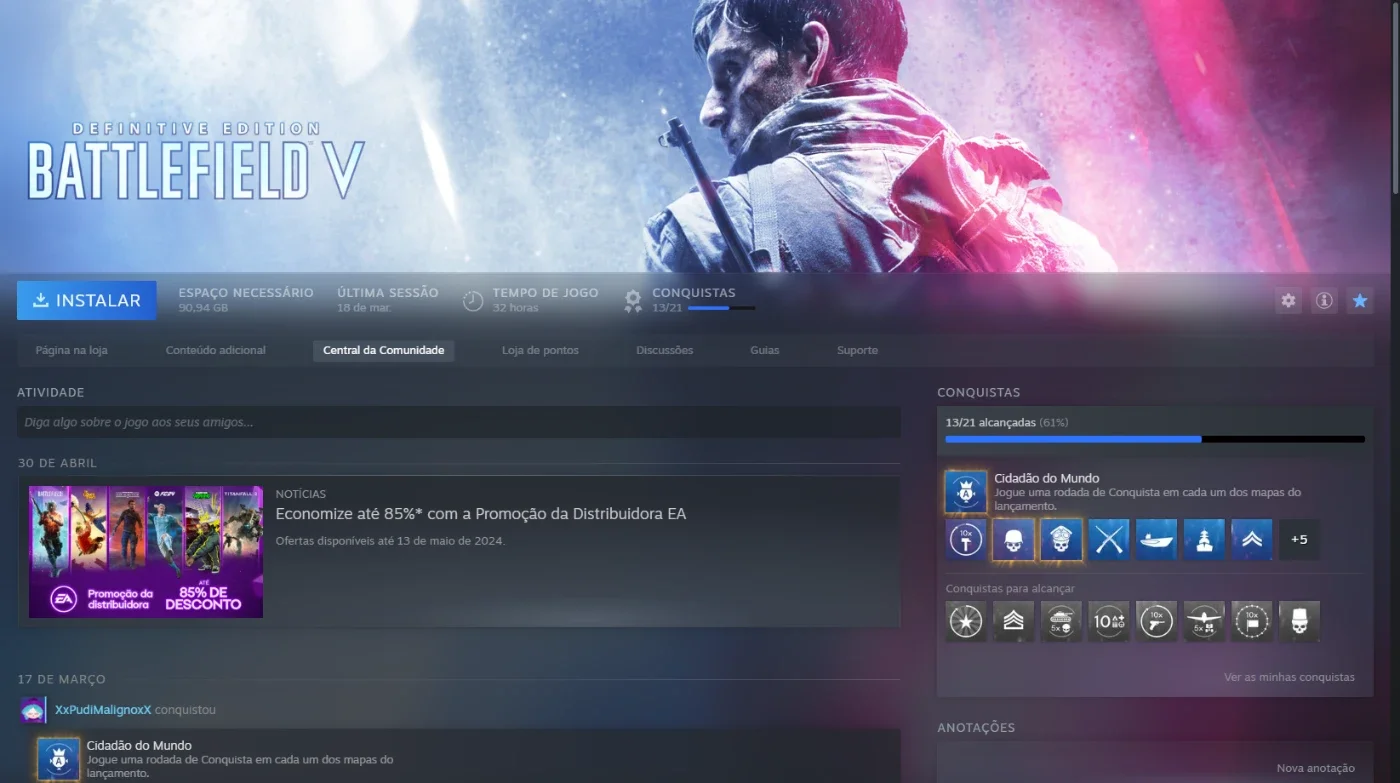Open the game info icon

coord(1324,300)
